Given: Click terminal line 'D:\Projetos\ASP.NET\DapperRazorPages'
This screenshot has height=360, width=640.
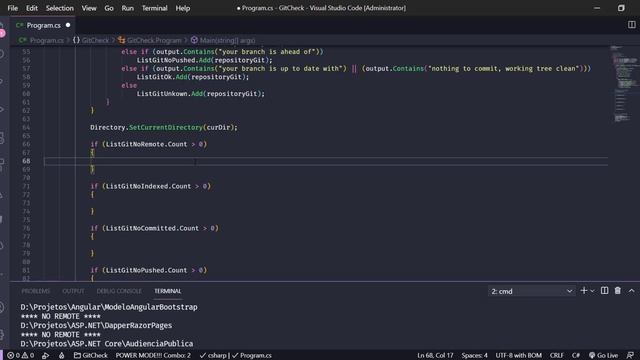Looking at the screenshot, I should point(96,325).
